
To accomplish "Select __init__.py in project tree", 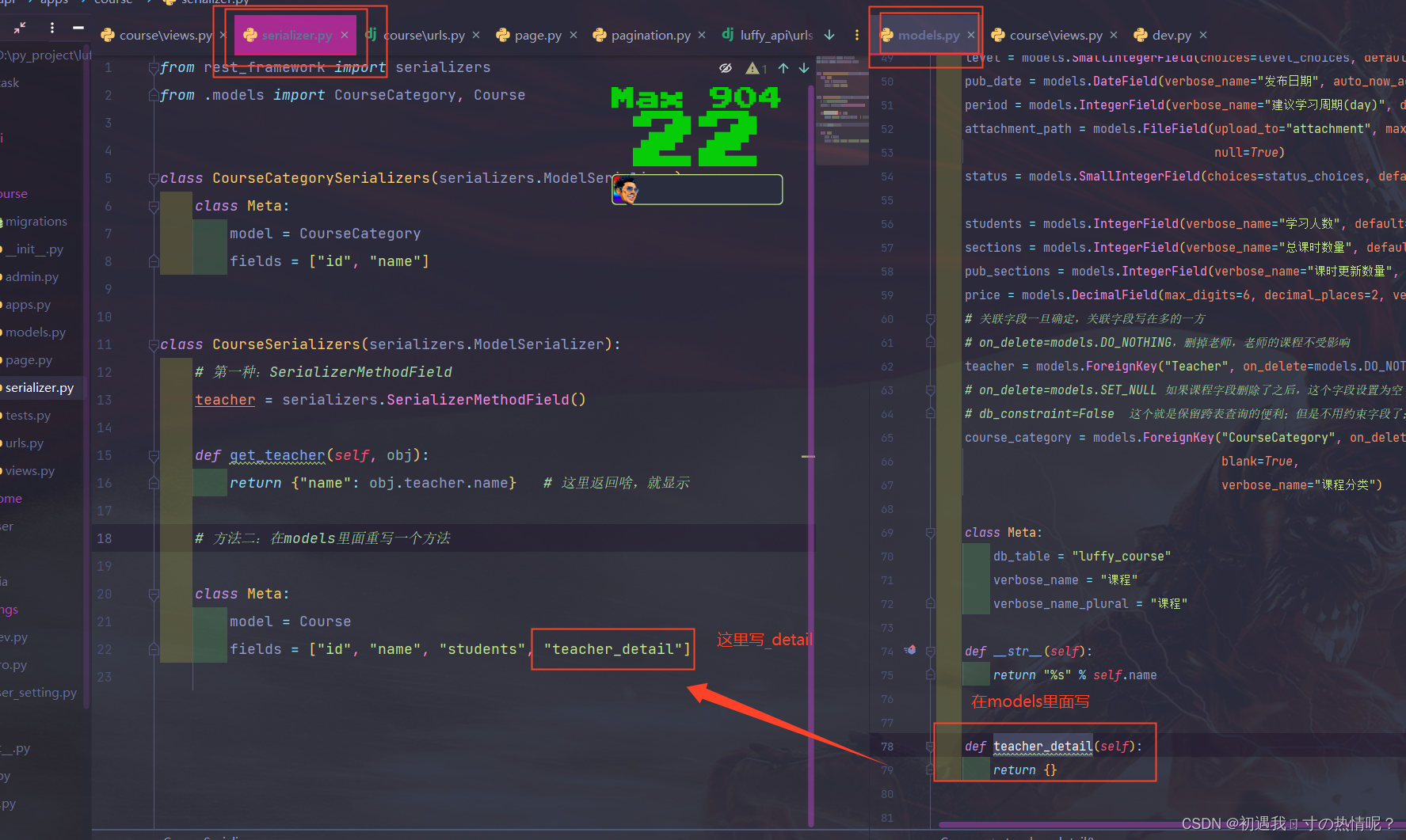I will point(33,249).
